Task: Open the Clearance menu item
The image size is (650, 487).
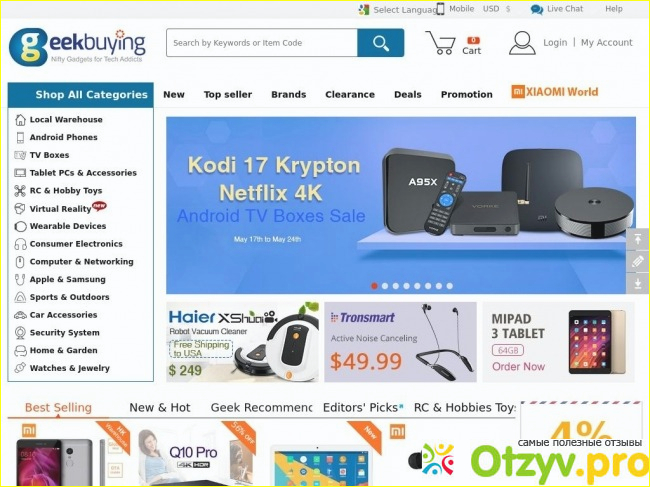Action: tap(350, 94)
